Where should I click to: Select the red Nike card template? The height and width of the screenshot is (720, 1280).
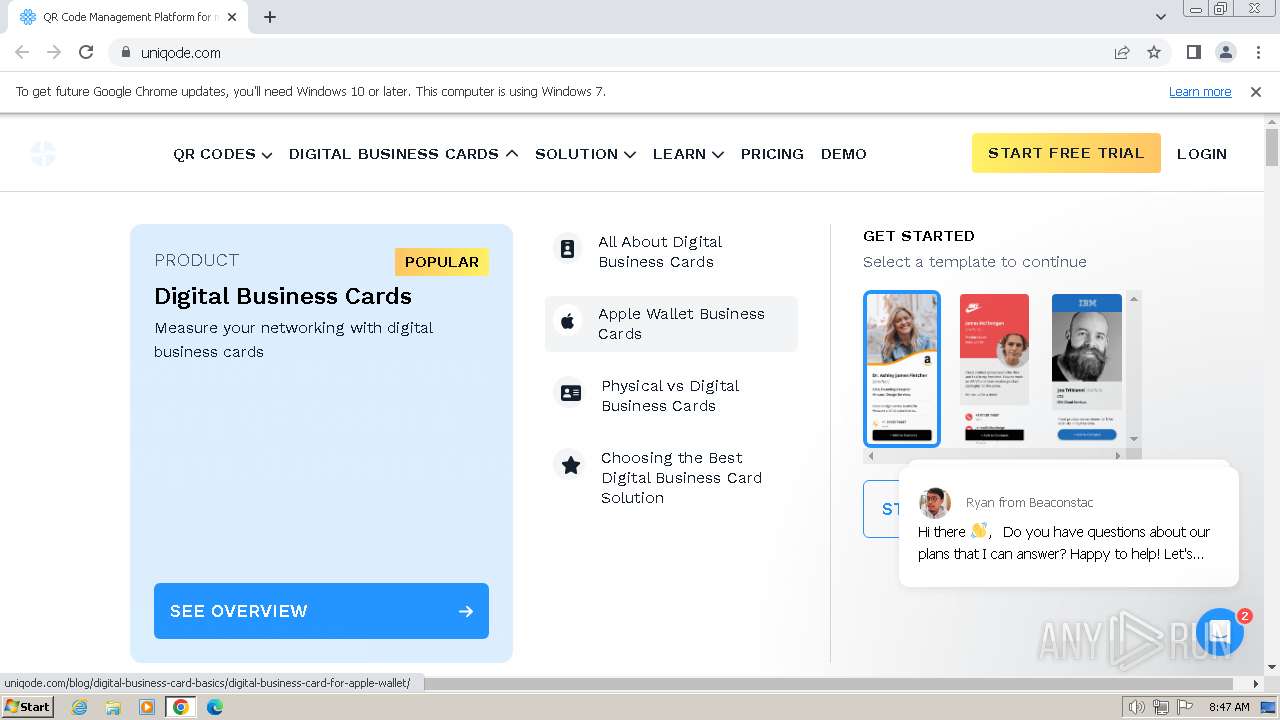994,368
